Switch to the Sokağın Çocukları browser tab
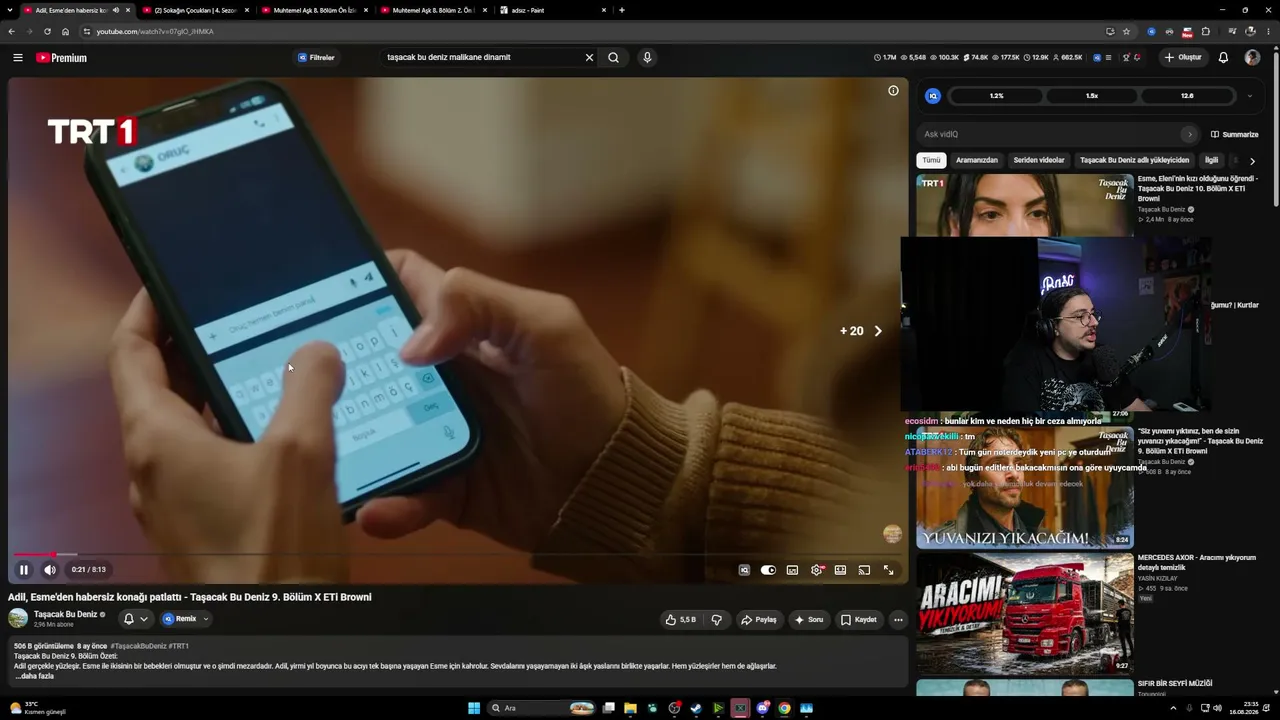 [195, 10]
